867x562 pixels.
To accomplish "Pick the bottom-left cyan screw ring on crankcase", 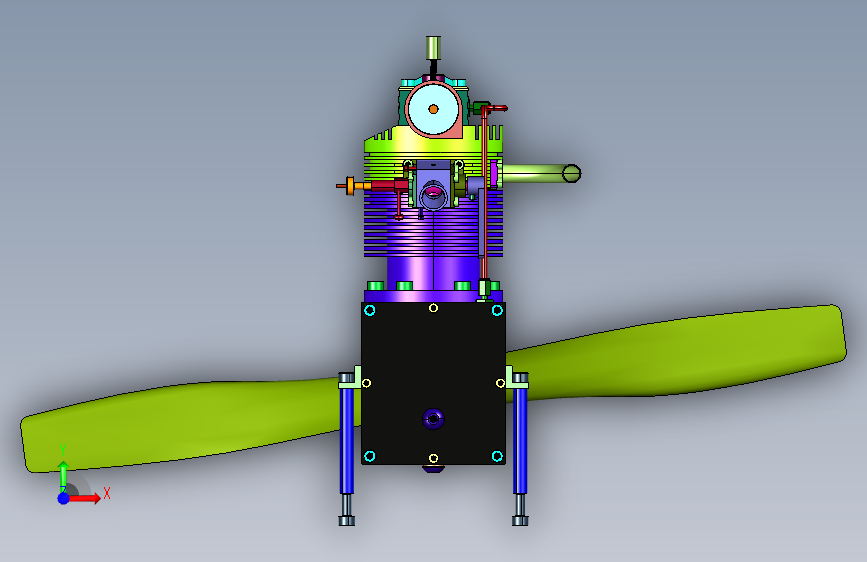I will (x=370, y=456).
